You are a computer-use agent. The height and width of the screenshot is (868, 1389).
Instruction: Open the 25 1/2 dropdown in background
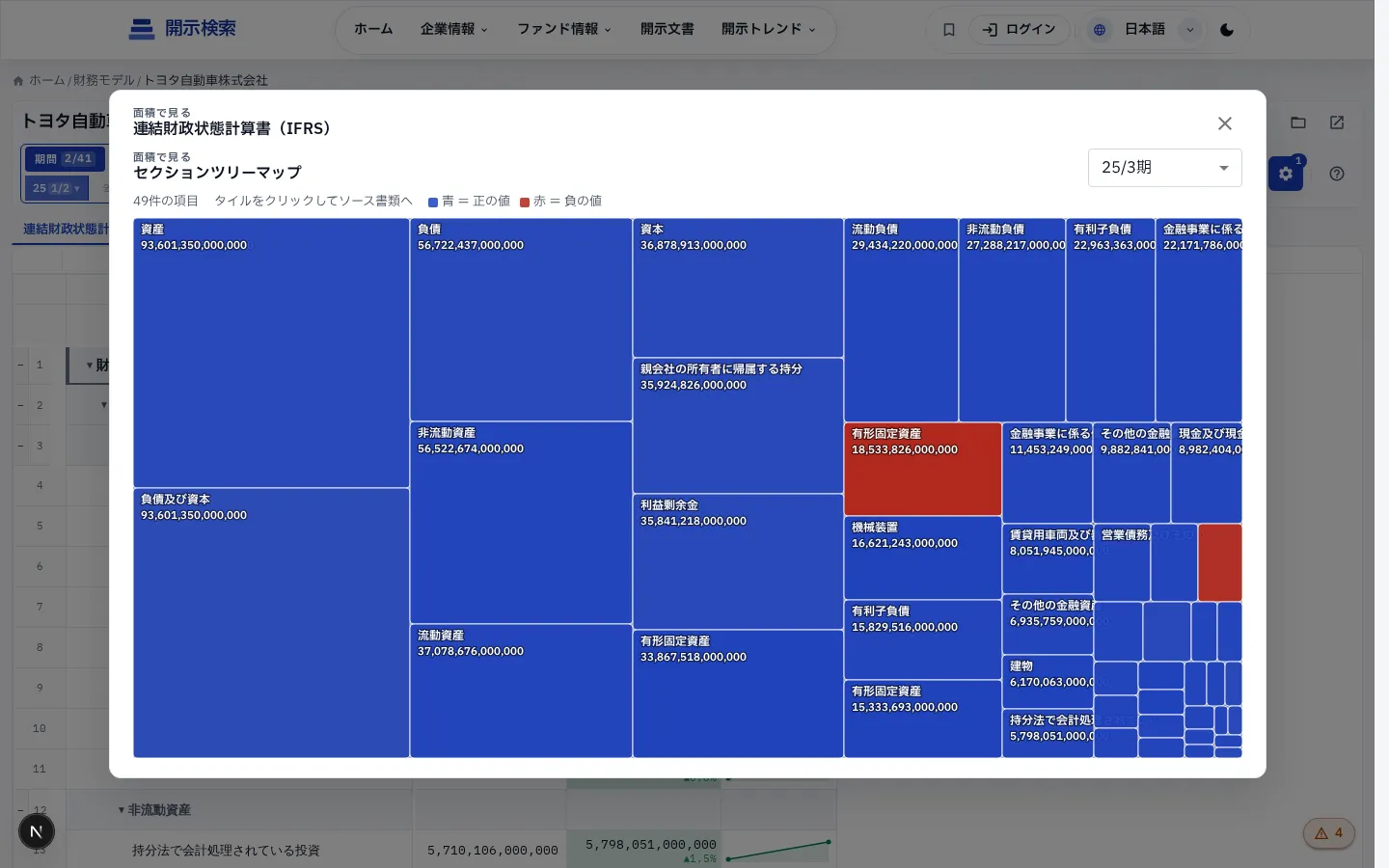[57, 188]
